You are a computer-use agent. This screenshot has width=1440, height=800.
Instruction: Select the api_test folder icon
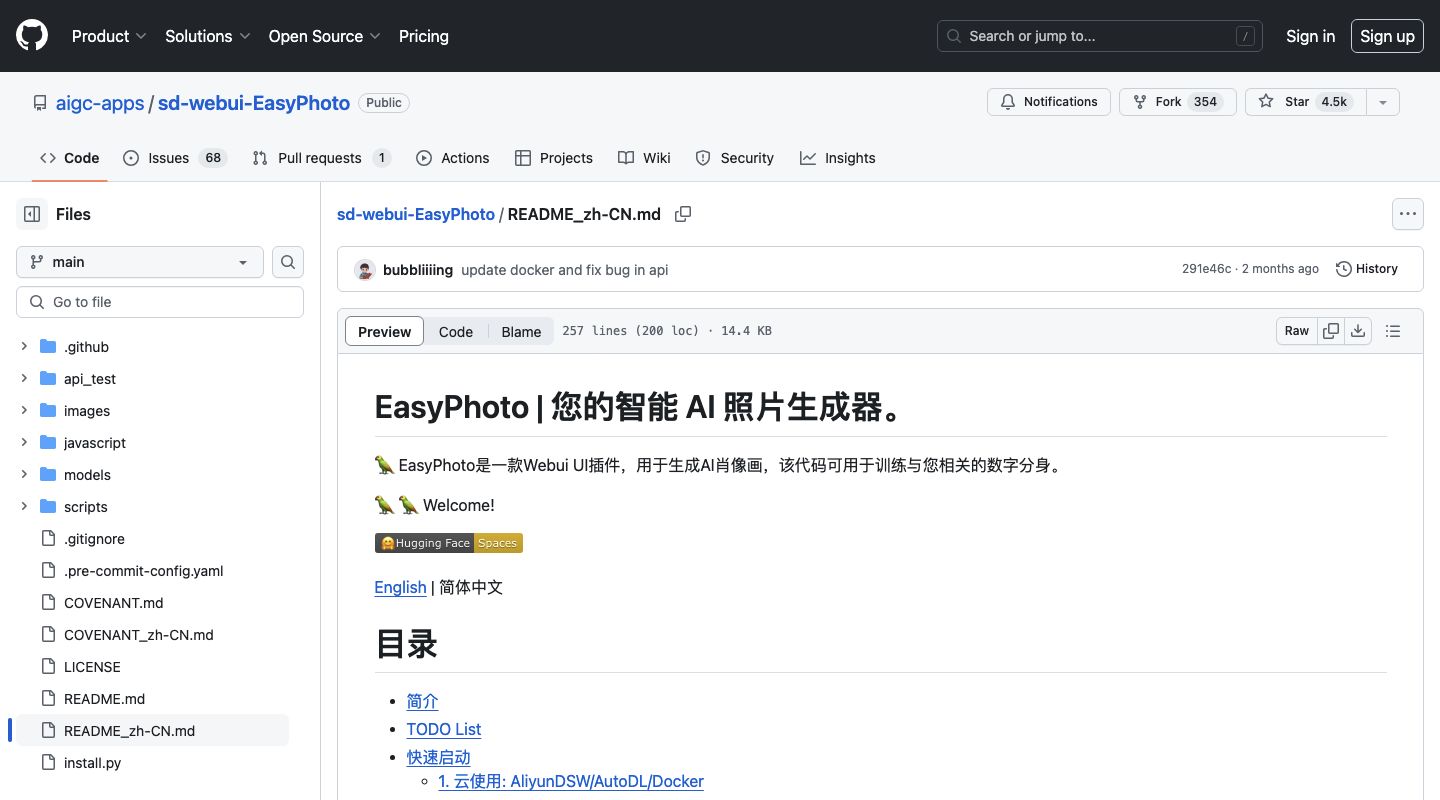tap(48, 379)
